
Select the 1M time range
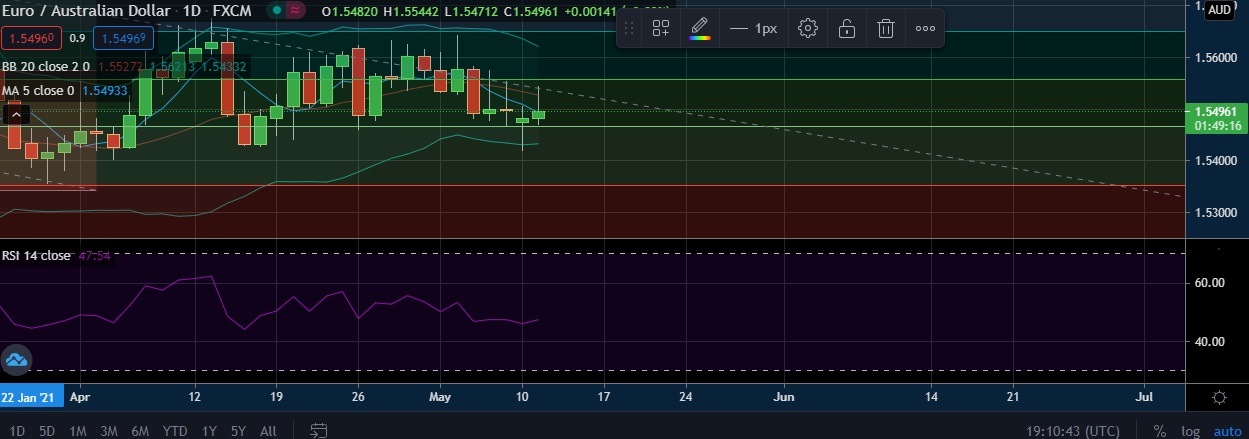[x=77, y=431]
